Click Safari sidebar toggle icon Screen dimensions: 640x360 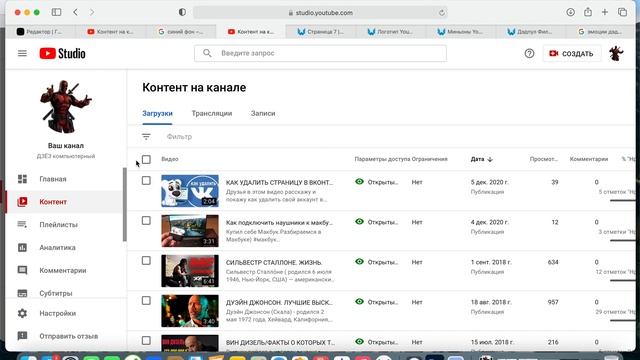click(56, 12)
